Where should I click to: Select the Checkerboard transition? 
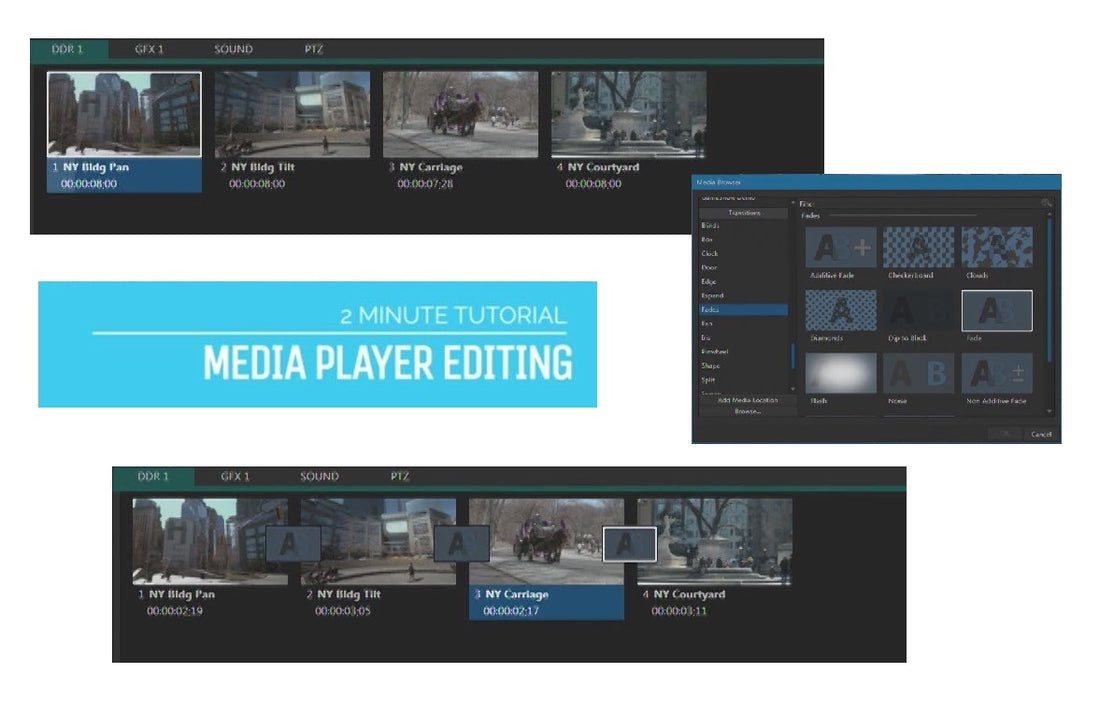pos(918,245)
